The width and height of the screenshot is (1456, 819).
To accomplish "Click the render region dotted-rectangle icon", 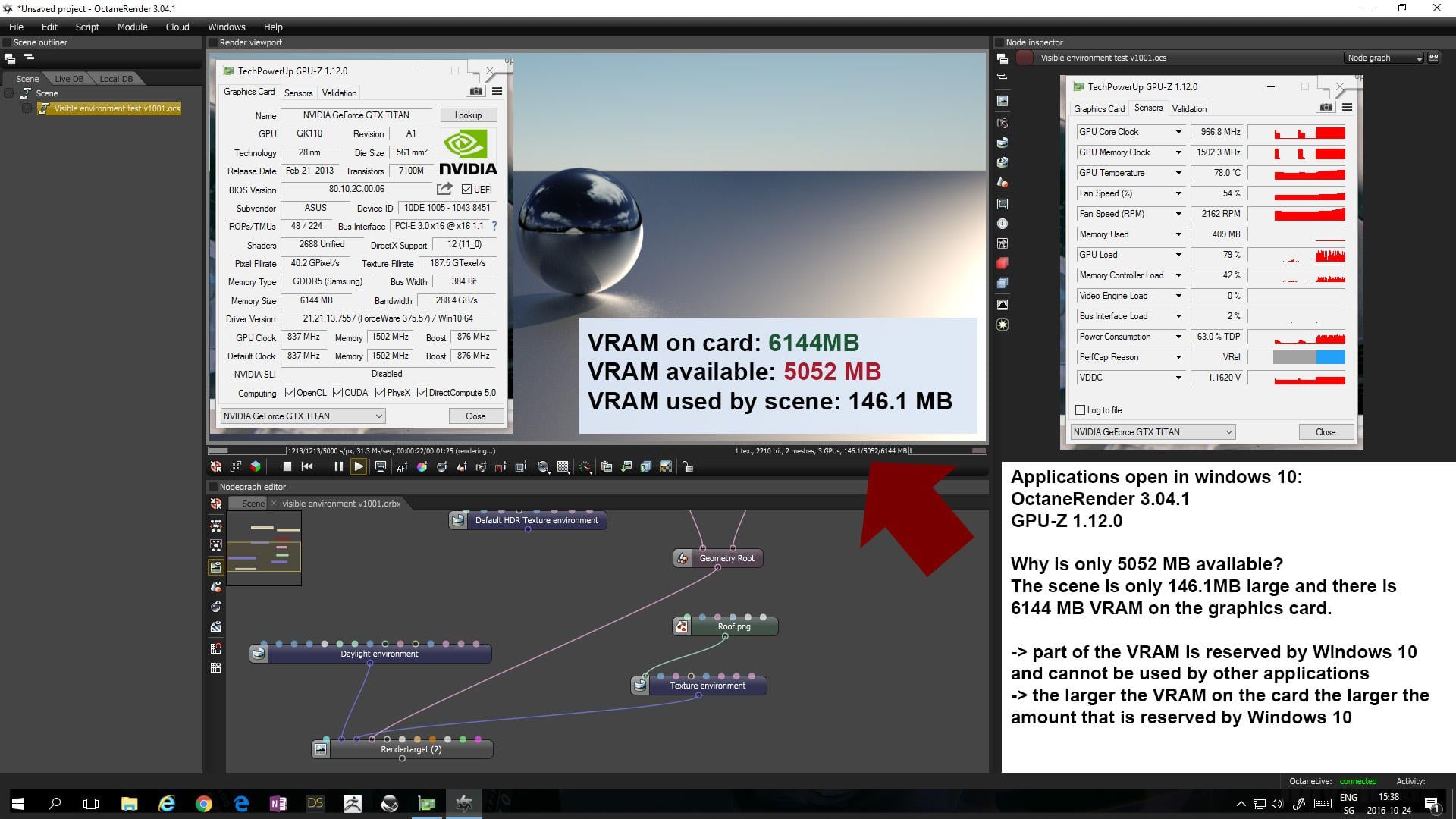I will [x=500, y=467].
